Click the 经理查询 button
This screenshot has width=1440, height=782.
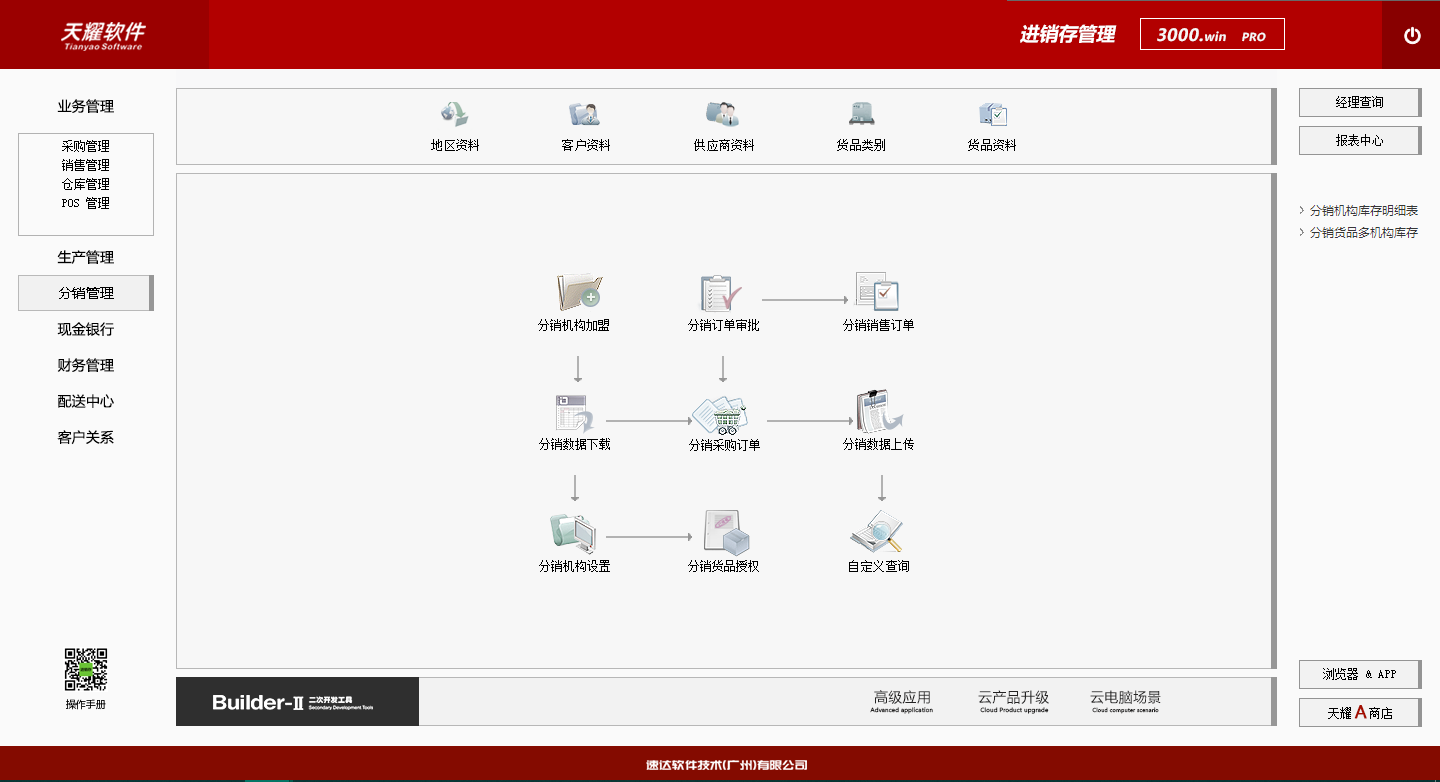pyautogui.click(x=1359, y=102)
